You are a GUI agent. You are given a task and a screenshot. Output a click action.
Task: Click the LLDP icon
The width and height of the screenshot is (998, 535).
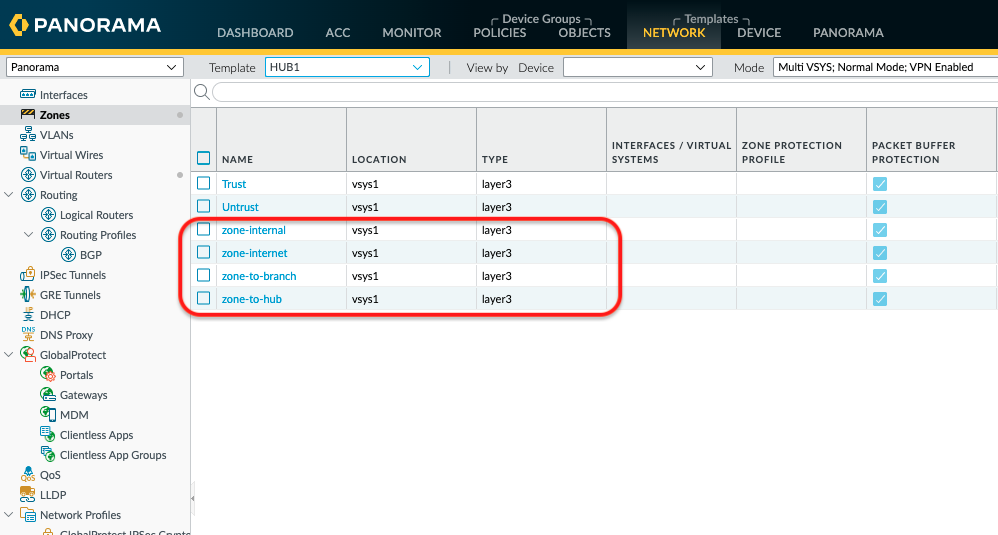(x=28, y=494)
